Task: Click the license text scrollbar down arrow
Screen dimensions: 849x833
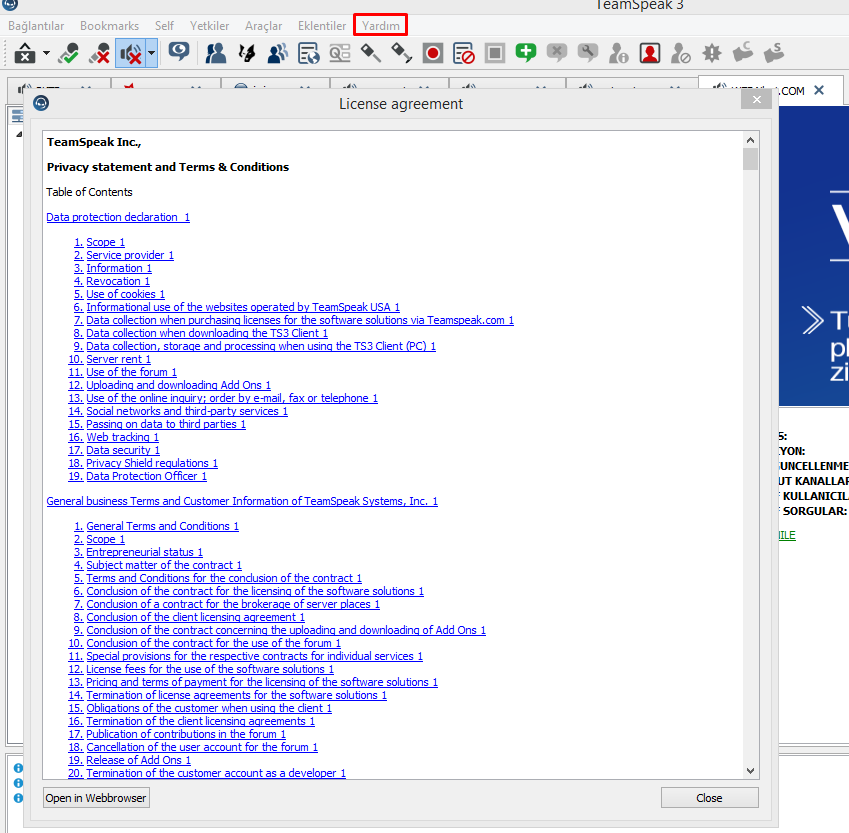Action: click(x=750, y=771)
